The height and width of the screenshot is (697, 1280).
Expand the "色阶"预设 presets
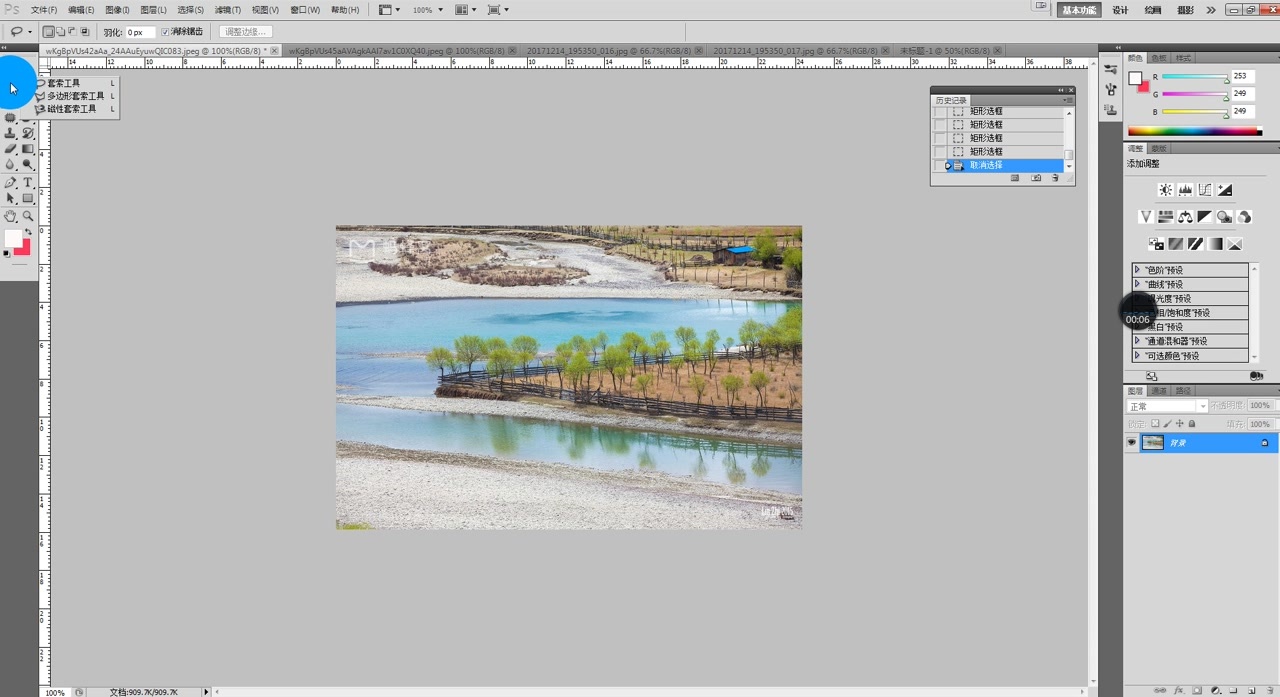(x=1137, y=270)
